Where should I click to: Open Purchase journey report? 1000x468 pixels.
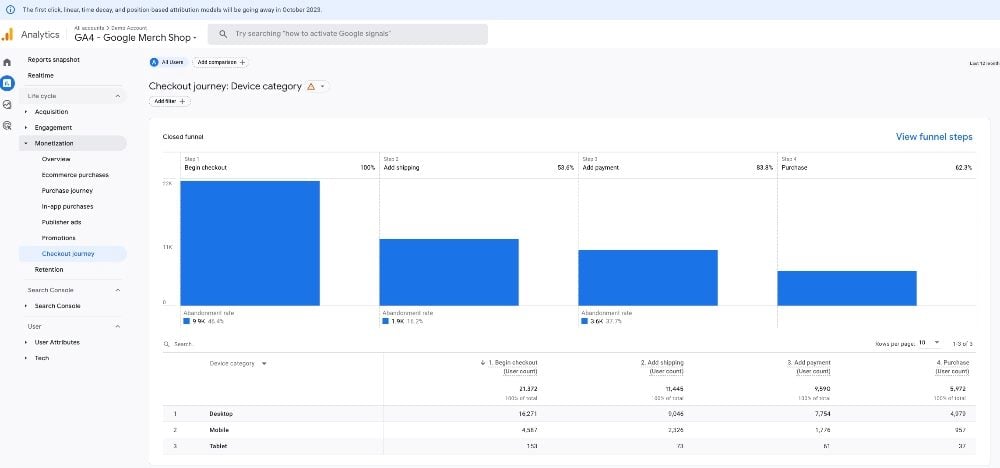point(67,191)
